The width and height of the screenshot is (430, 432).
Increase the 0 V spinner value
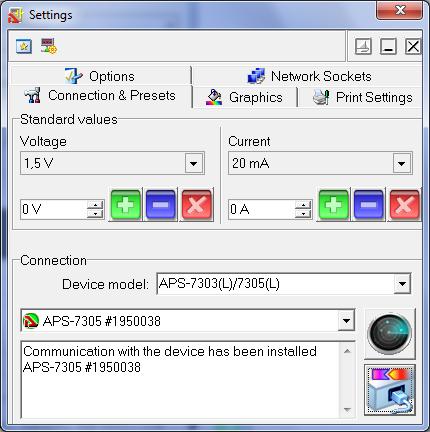95,205
